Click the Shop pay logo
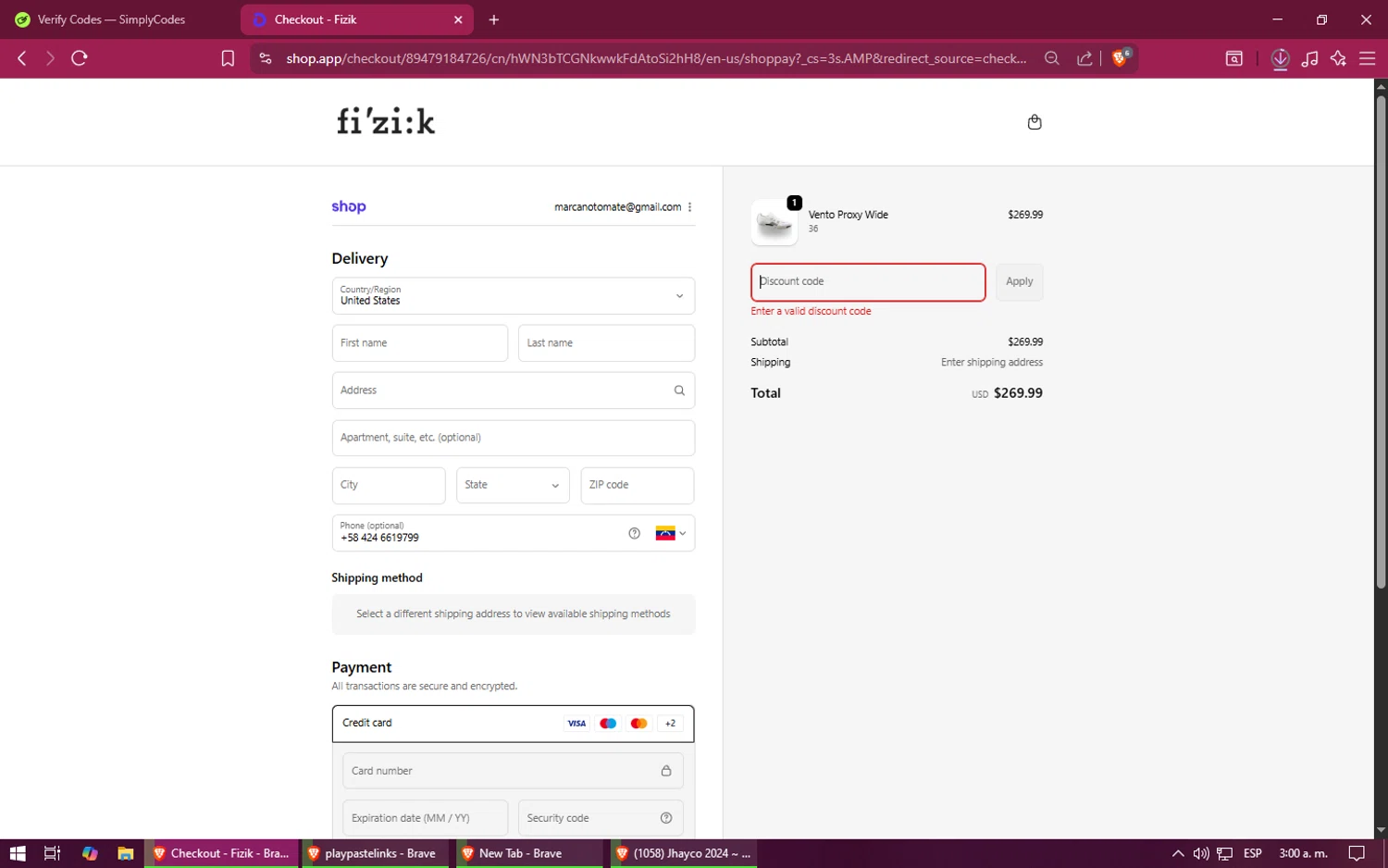Screen dimensions: 1388x868 tap(349, 206)
